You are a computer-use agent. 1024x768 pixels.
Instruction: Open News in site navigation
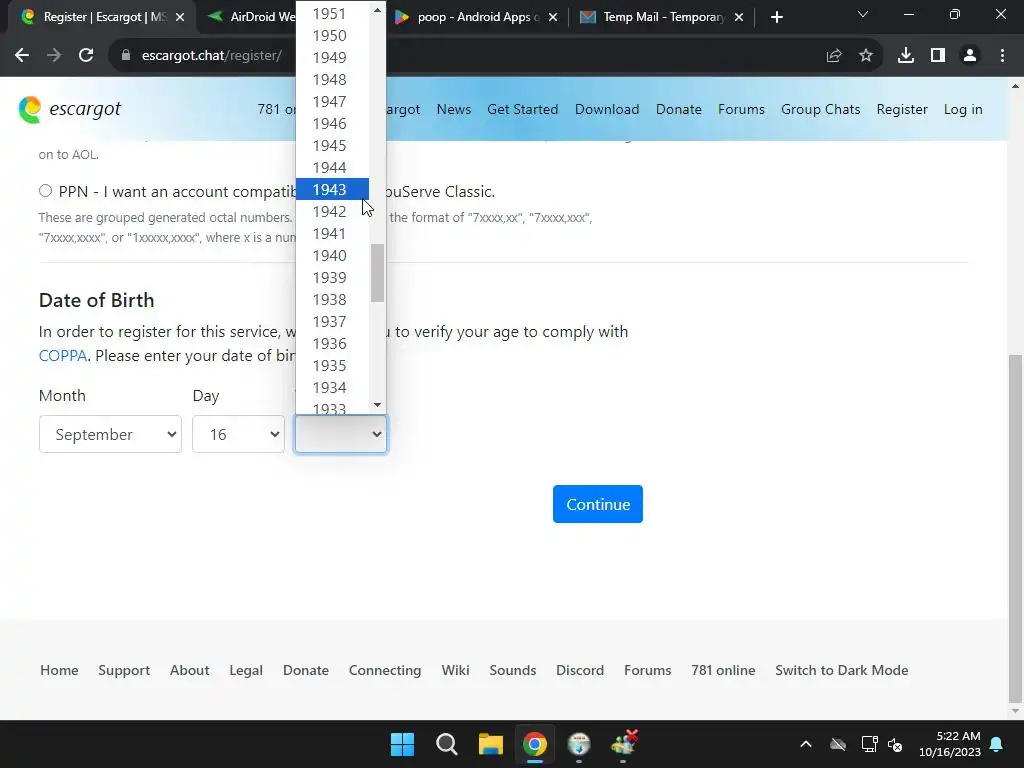pyautogui.click(x=454, y=110)
